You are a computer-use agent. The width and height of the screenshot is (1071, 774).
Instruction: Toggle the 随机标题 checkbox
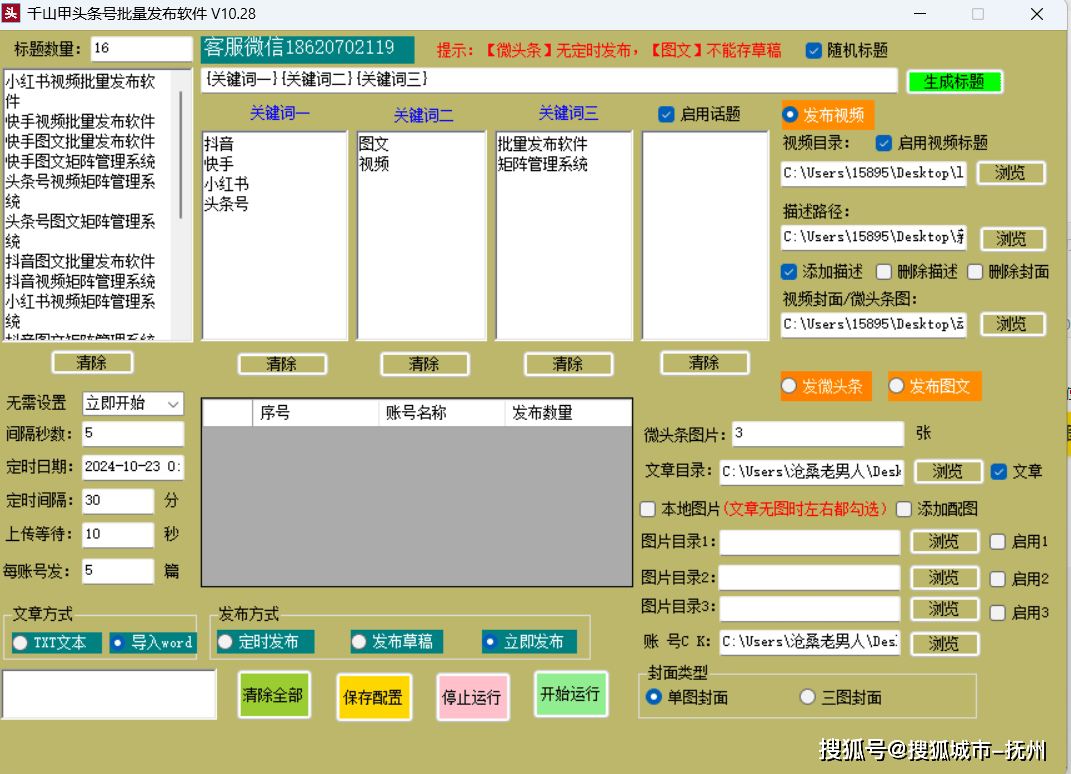click(x=813, y=51)
